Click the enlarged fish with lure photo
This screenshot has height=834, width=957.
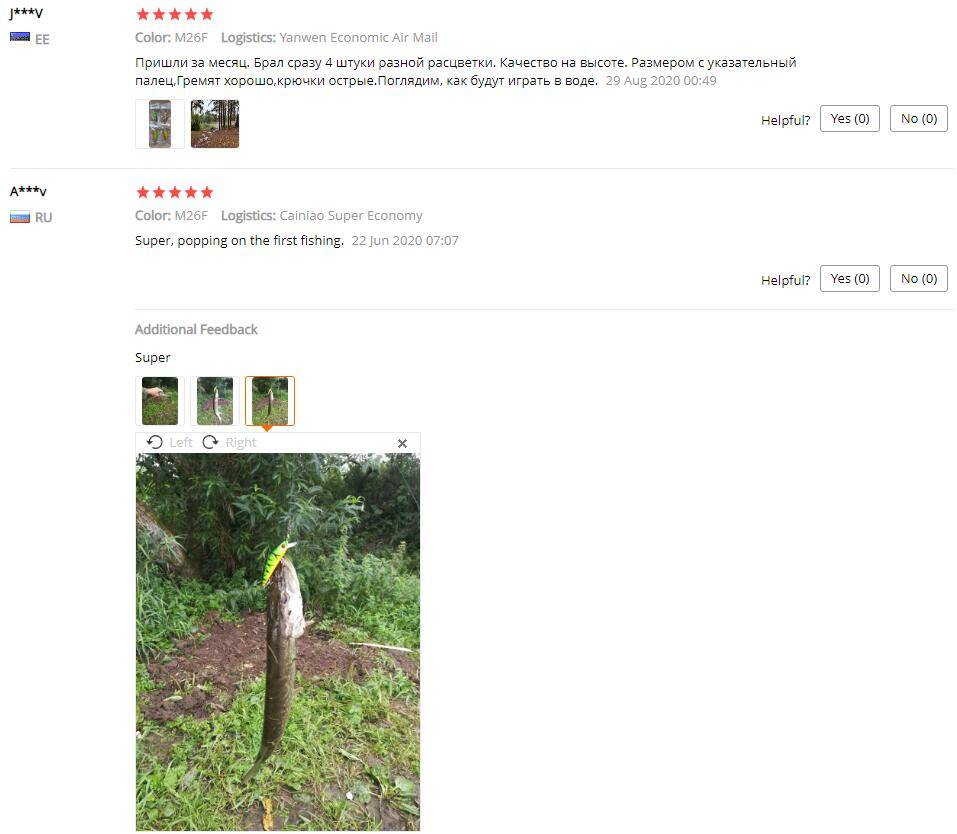point(278,642)
